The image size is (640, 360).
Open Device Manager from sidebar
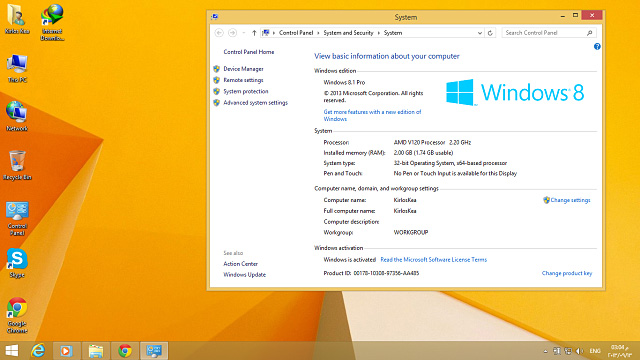[243, 69]
